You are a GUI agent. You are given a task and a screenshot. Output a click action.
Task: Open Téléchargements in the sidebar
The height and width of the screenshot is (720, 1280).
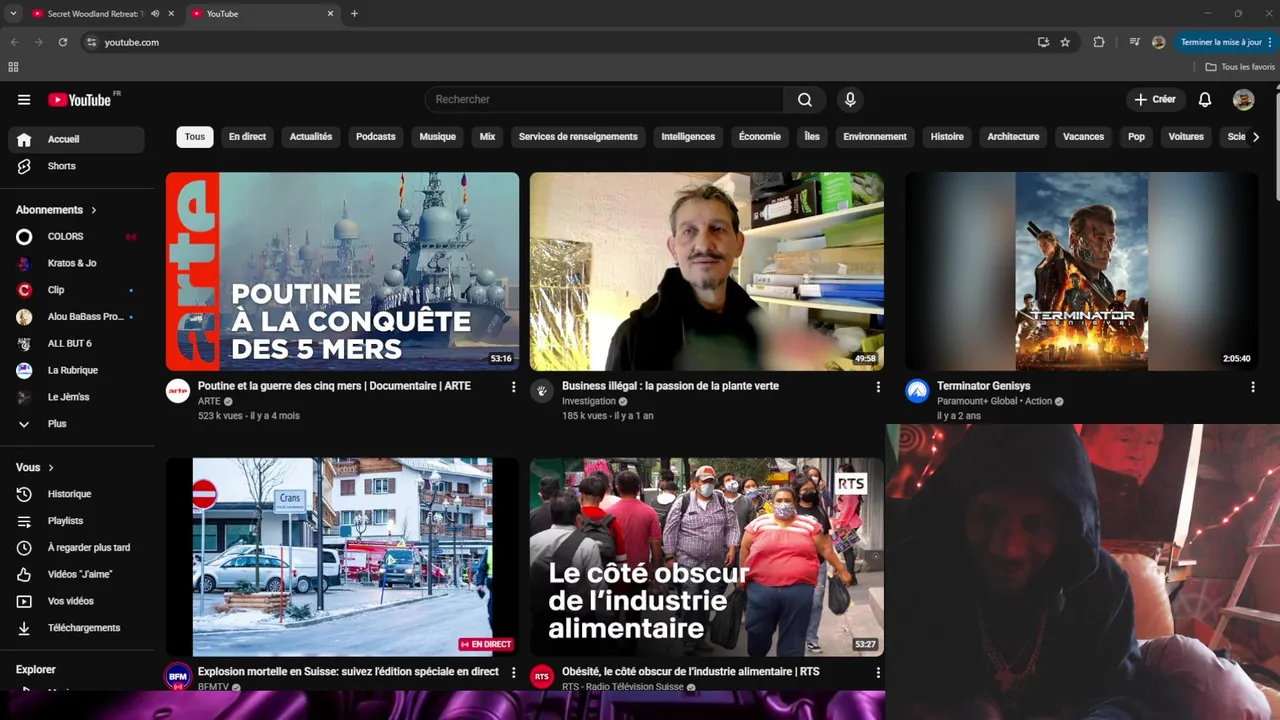[76, 628]
